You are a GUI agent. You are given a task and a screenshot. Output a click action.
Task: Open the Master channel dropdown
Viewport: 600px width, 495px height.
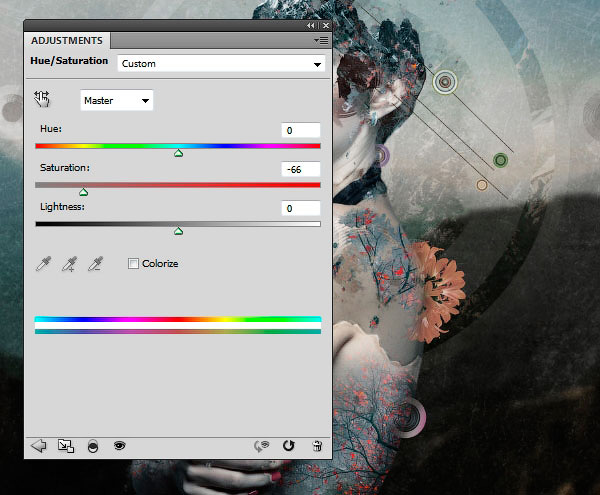[x=116, y=101]
